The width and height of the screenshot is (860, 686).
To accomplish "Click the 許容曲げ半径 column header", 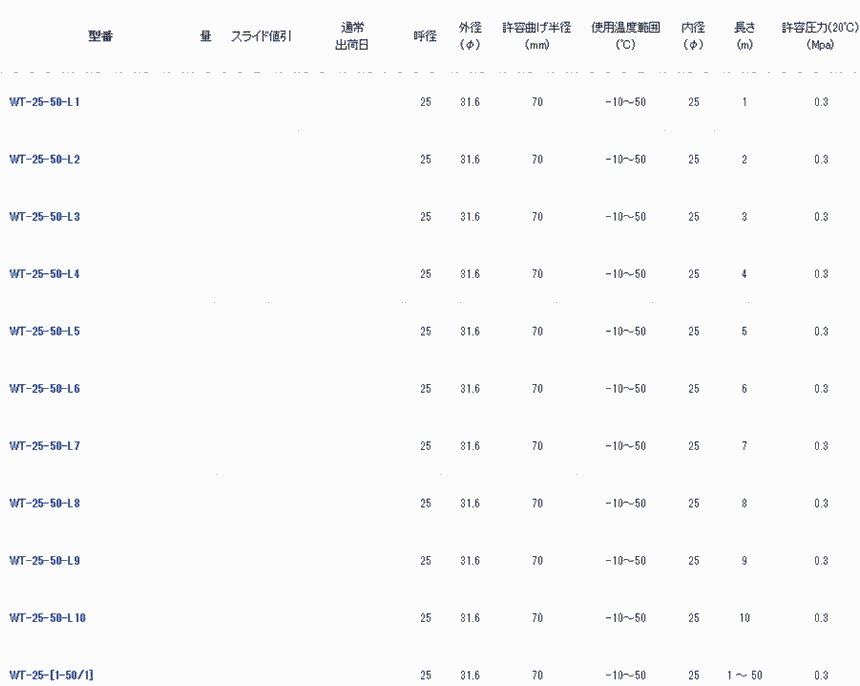I will pos(537,36).
